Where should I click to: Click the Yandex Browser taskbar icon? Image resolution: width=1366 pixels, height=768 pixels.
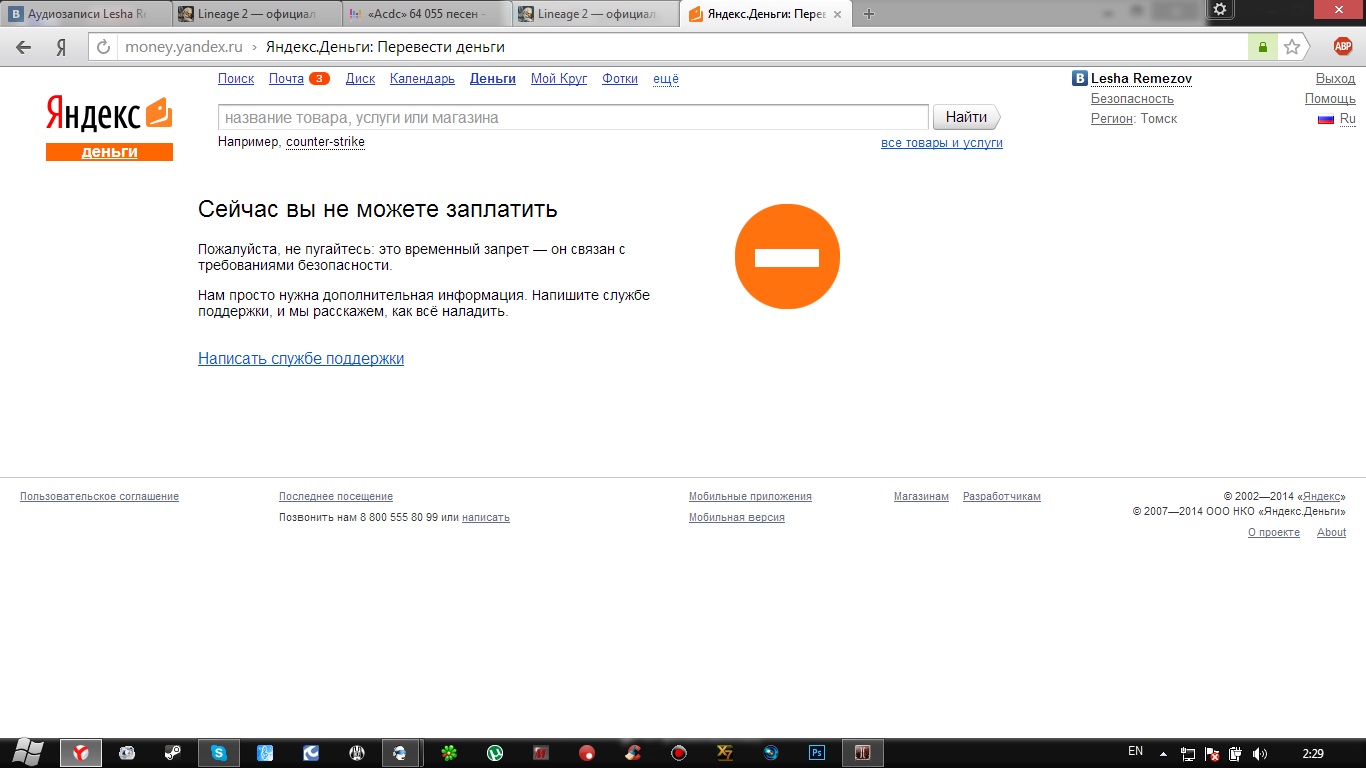coord(81,753)
